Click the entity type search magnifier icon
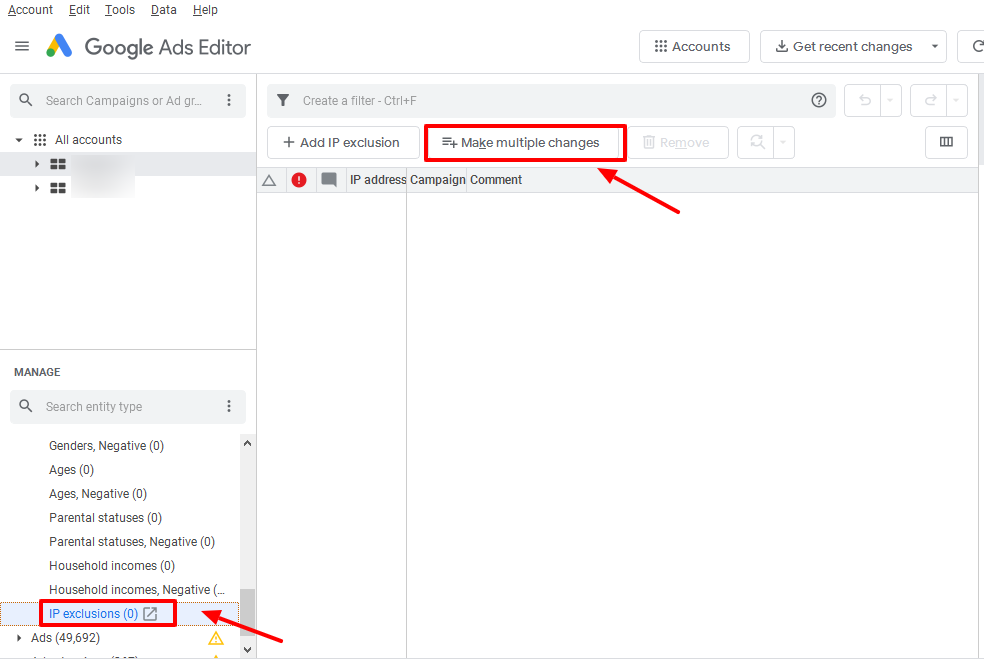The width and height of the screenshot is (984, 659). click(26, 406)
